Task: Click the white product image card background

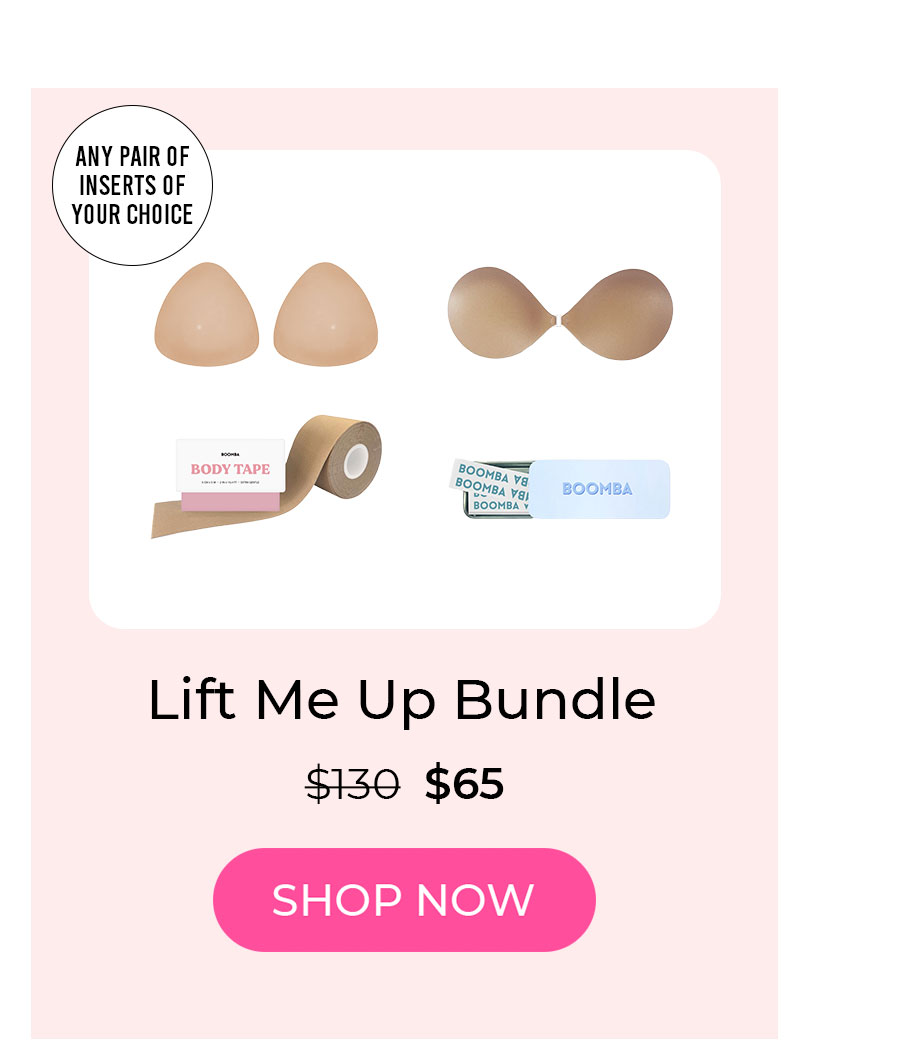Action: [405, 583]
